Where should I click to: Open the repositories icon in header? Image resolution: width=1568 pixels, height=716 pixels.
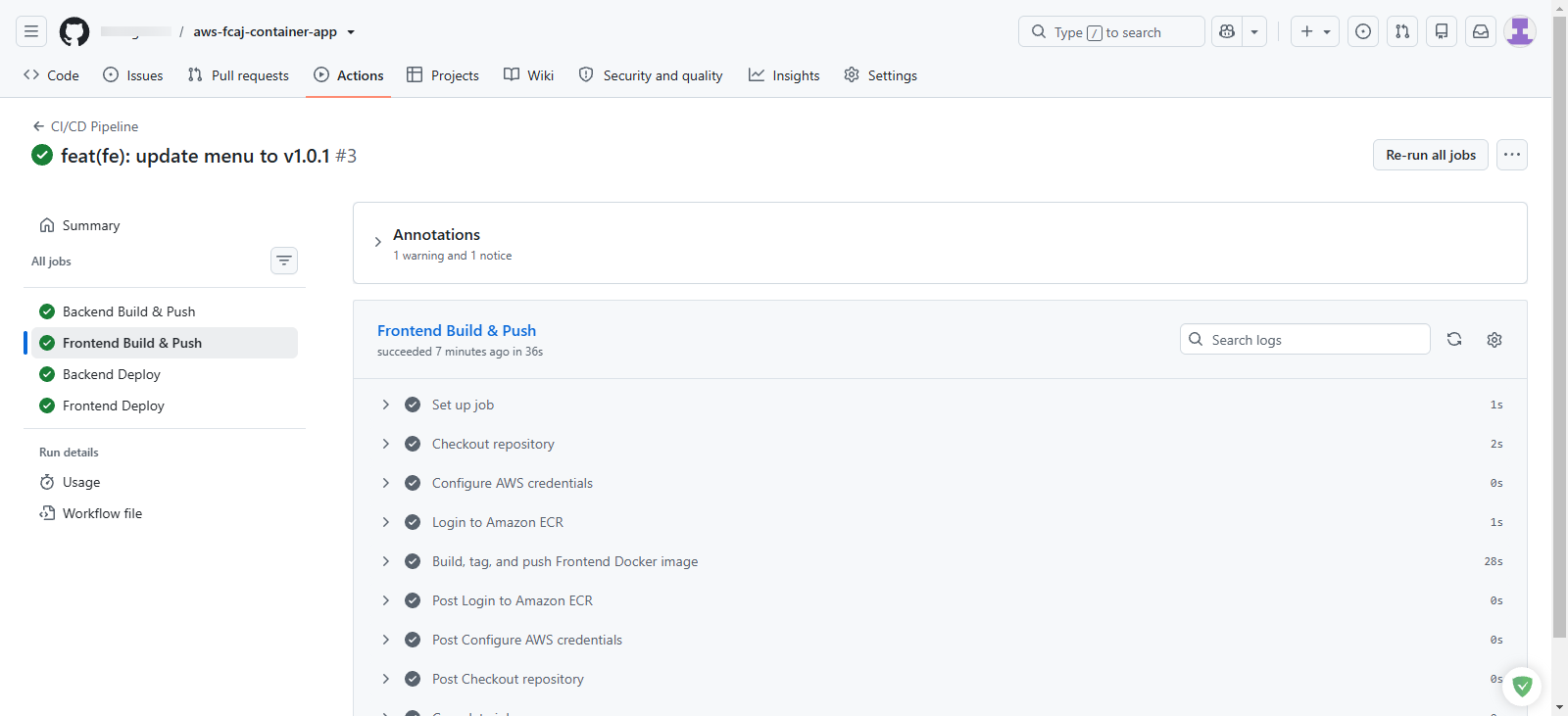(x=1442, y=31)
